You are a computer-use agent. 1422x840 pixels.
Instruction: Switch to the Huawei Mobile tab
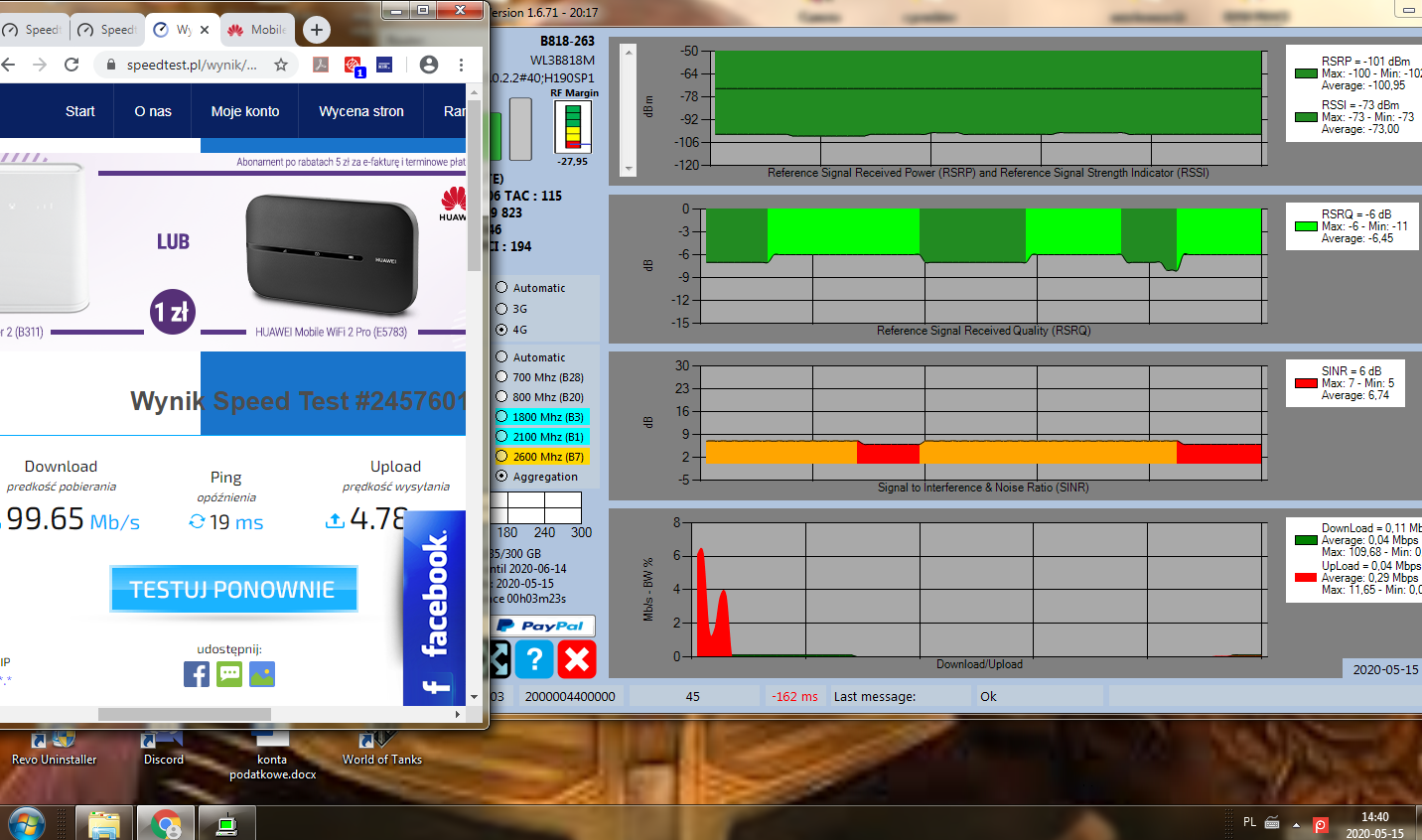point(256,30)
